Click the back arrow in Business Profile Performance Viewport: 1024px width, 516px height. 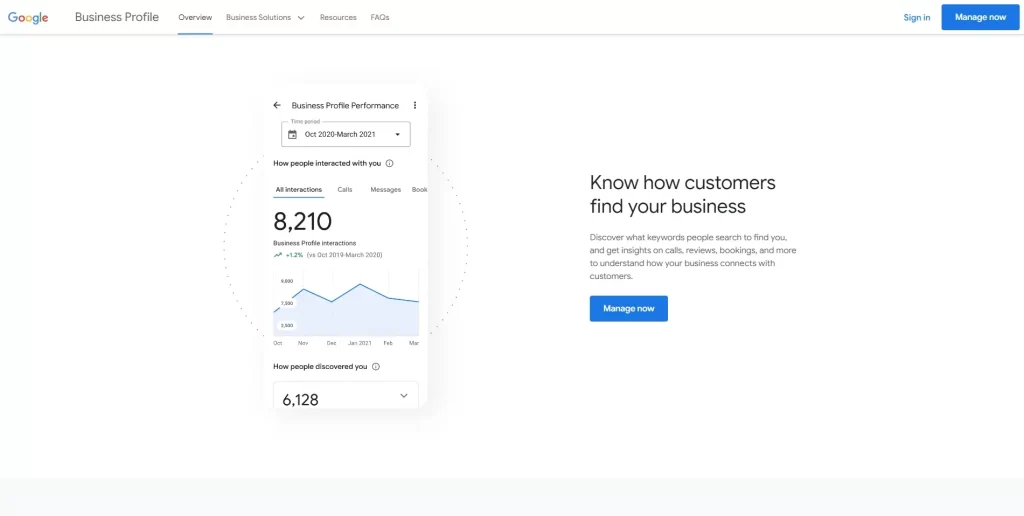pyautogui.click(x=277, y=105)
